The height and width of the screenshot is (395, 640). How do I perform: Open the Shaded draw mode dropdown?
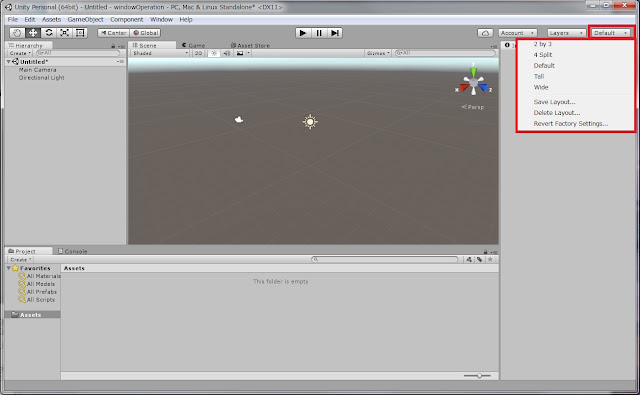coord(160,53)
